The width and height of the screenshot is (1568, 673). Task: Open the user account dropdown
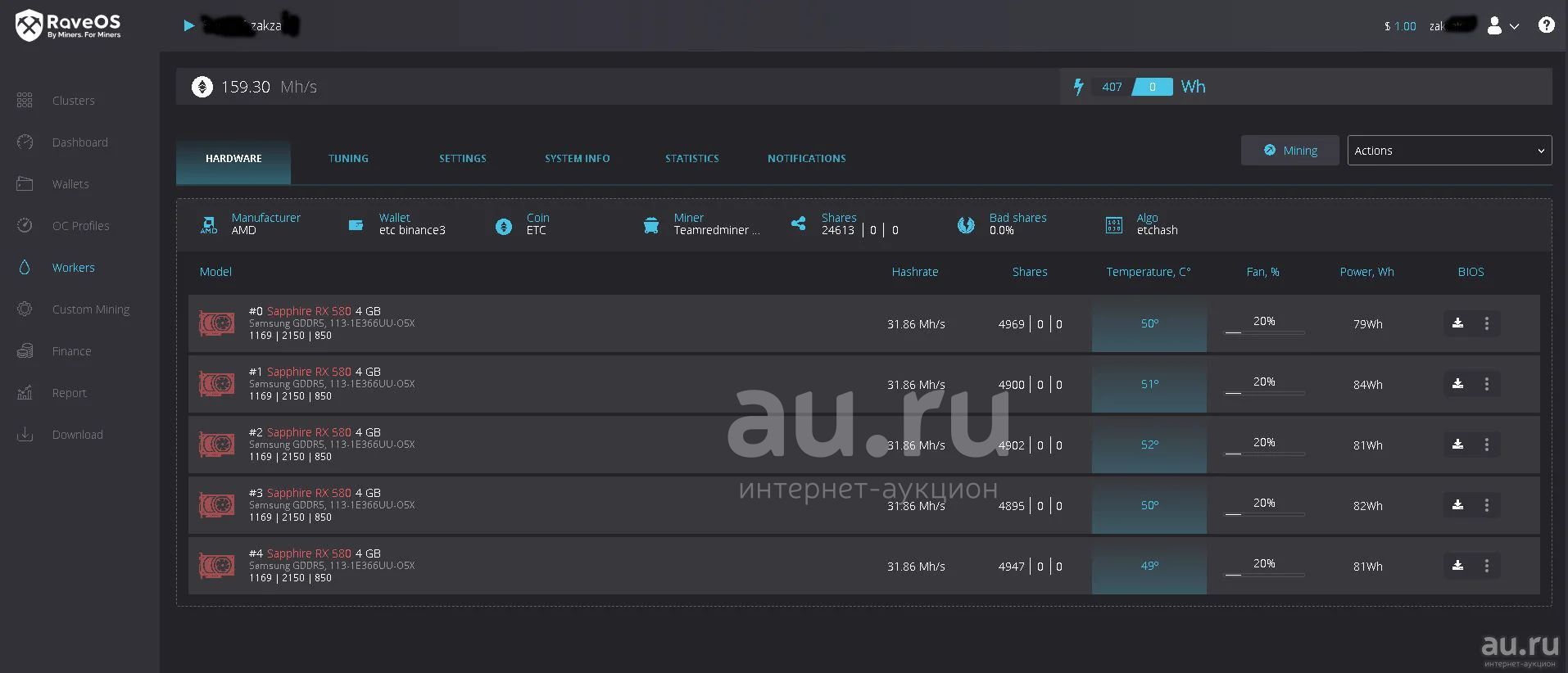point(1502,26)
